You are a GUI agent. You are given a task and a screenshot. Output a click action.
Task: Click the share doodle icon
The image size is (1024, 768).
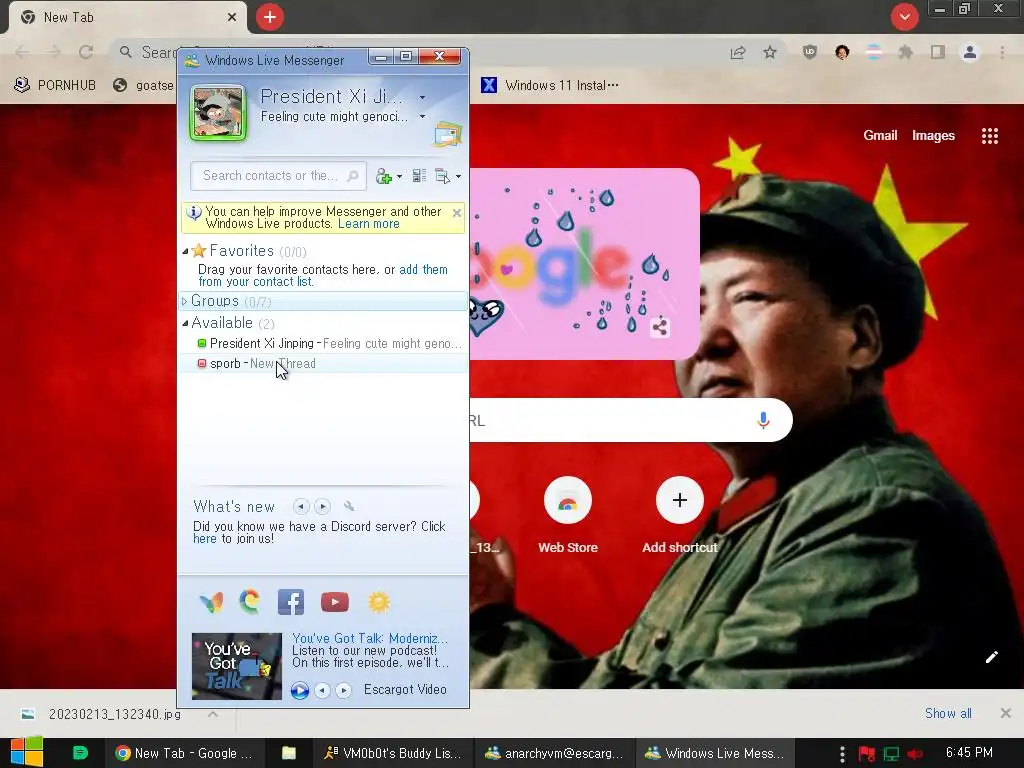pos(660,327)
